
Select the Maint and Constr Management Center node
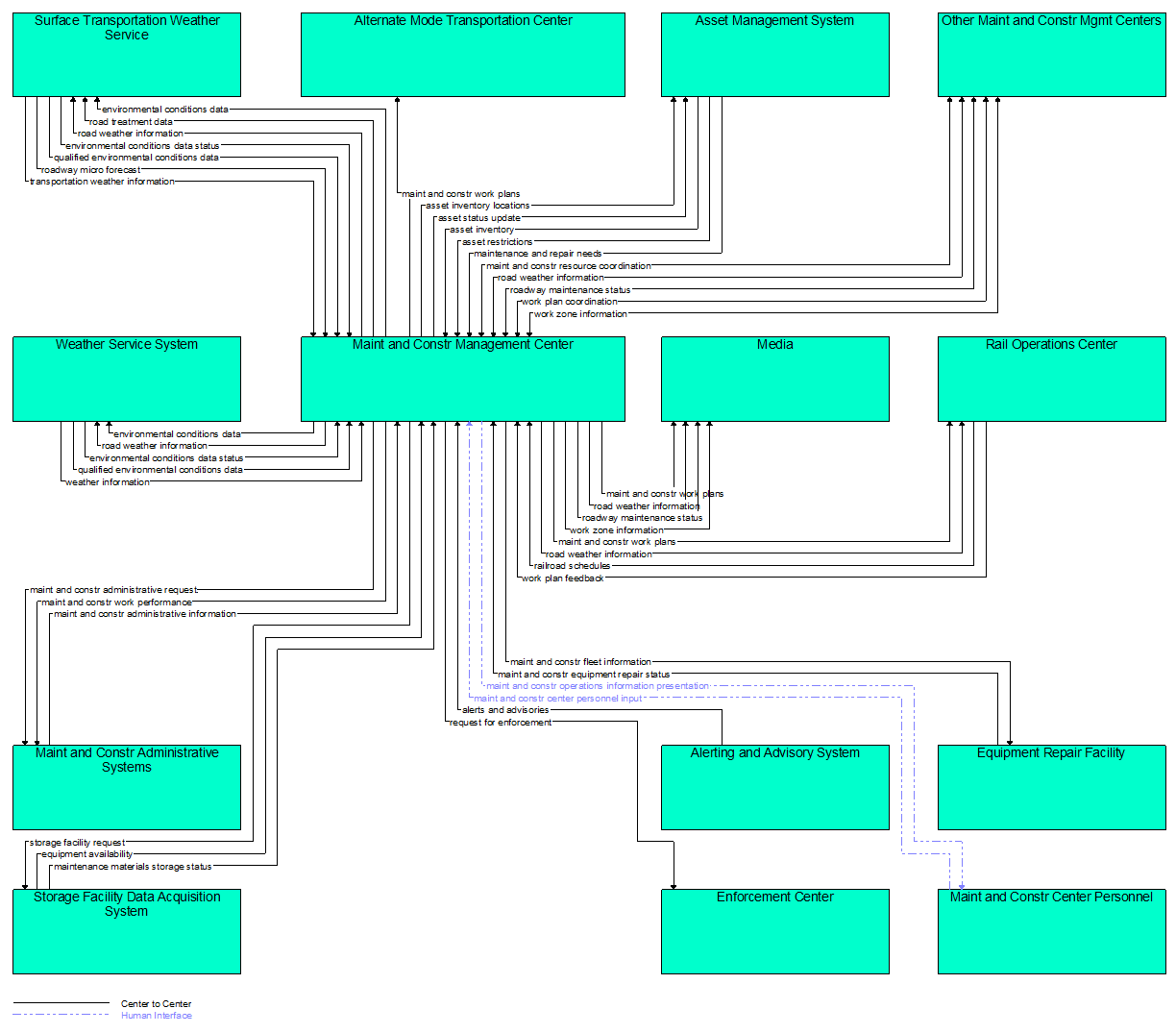tap(463, 379)
